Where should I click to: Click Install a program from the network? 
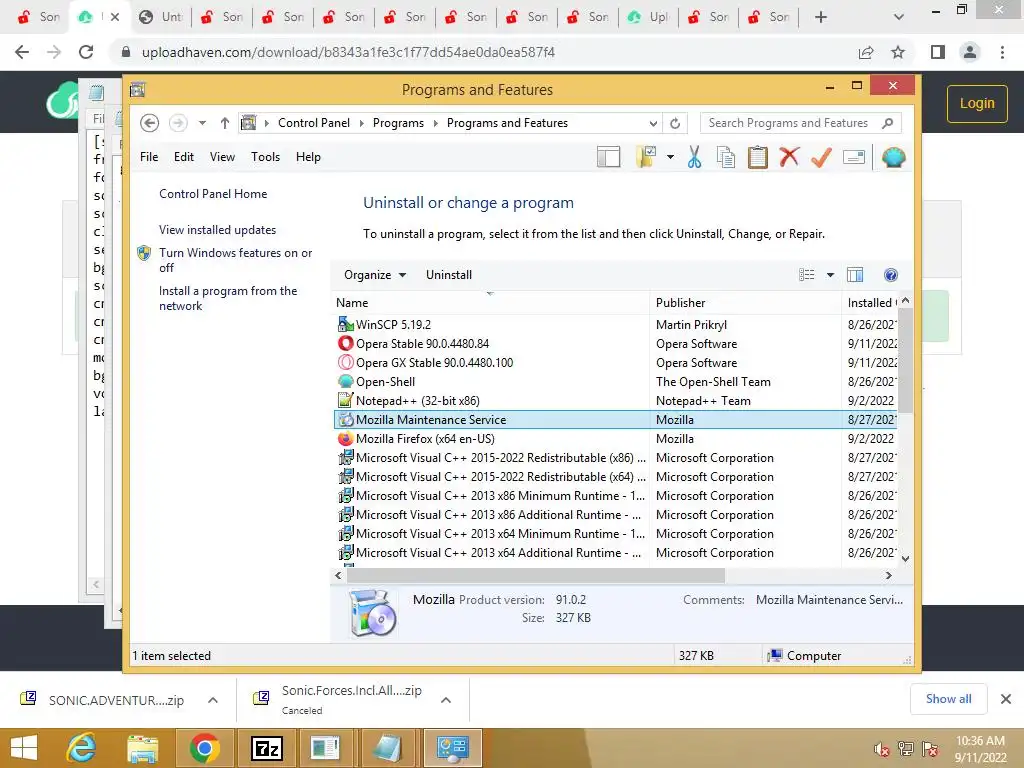point(227,298)
